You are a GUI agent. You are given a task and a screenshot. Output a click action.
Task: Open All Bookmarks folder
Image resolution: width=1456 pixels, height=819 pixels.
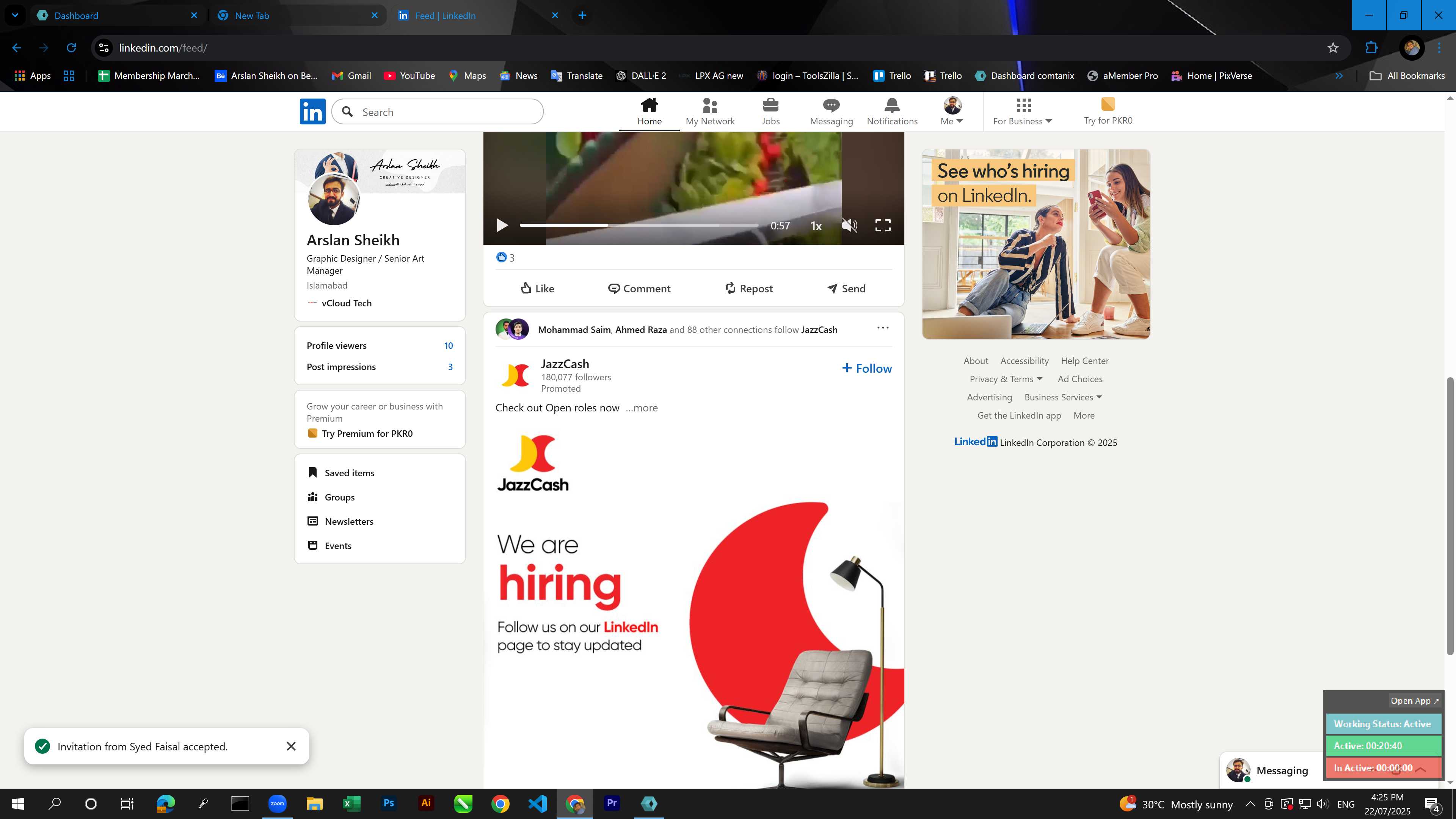point(1407,76)
